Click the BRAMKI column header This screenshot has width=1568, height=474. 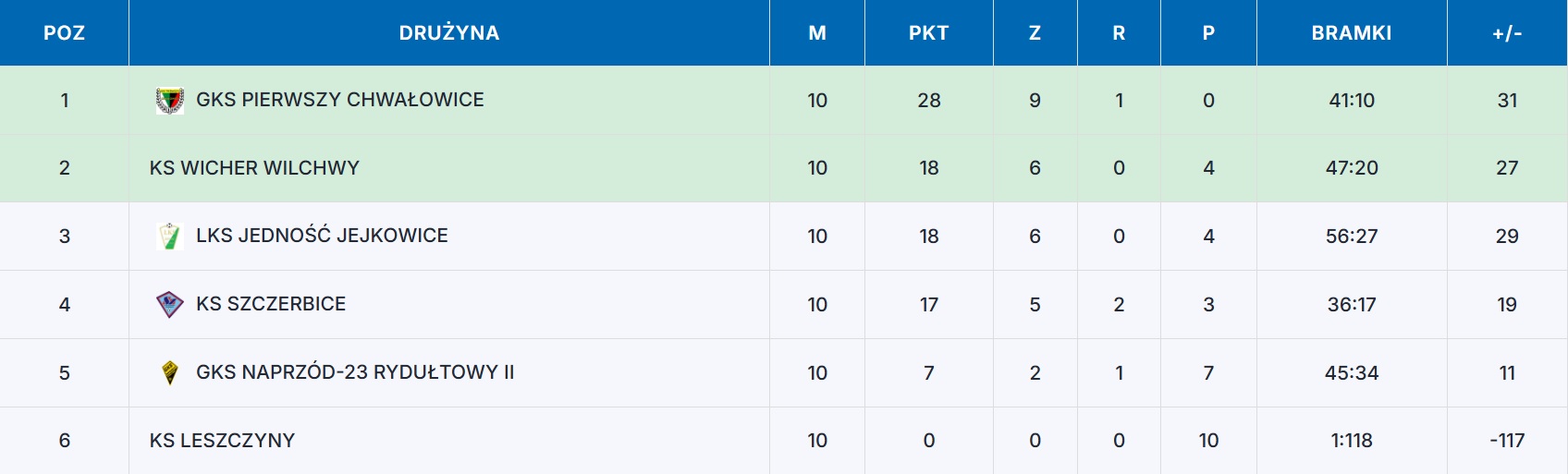pyautogui.click(x=1351, y=33)
